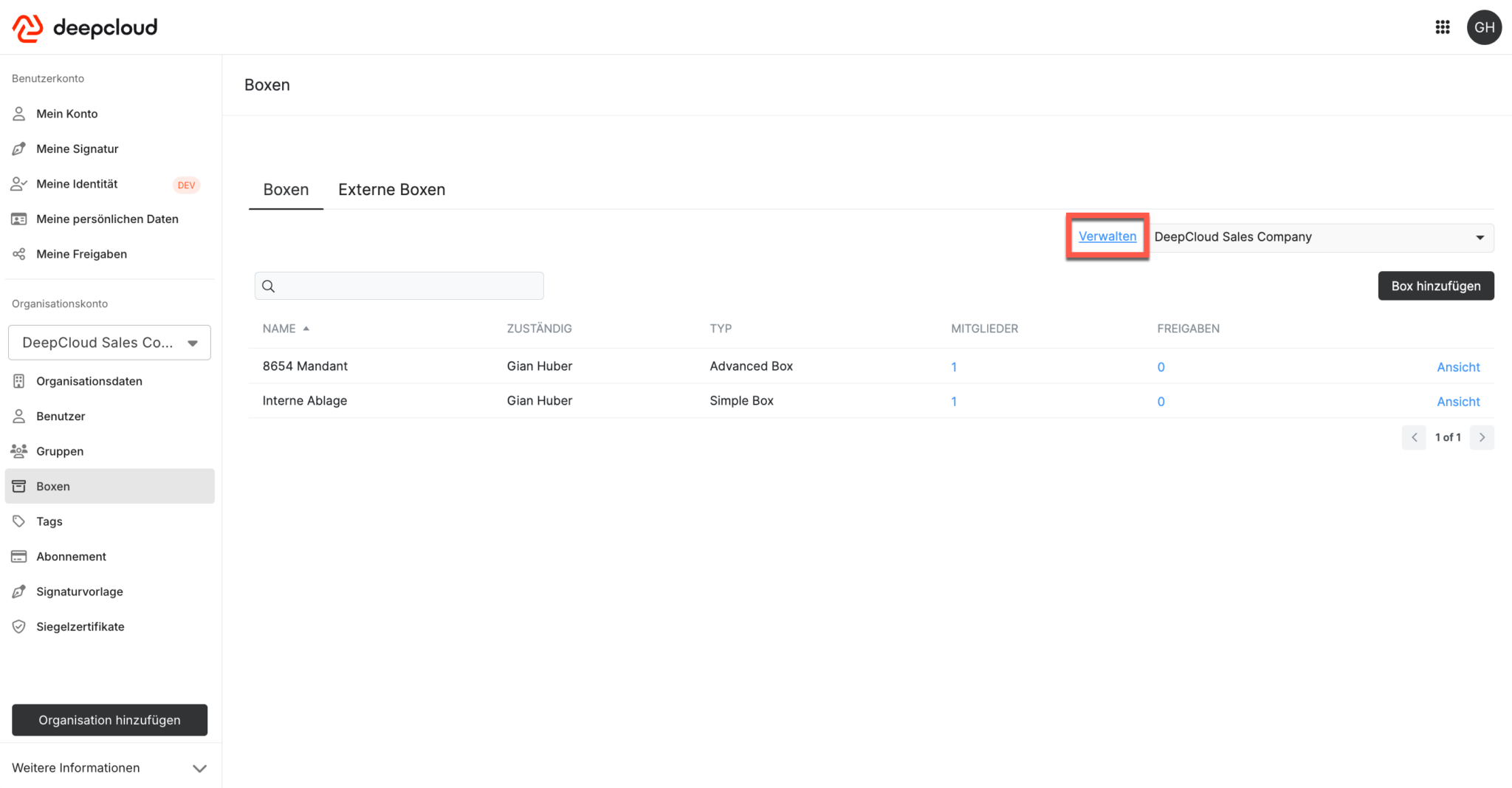
Task: Open Ansicht for Interne Ablage
Action: point(1457,401)
